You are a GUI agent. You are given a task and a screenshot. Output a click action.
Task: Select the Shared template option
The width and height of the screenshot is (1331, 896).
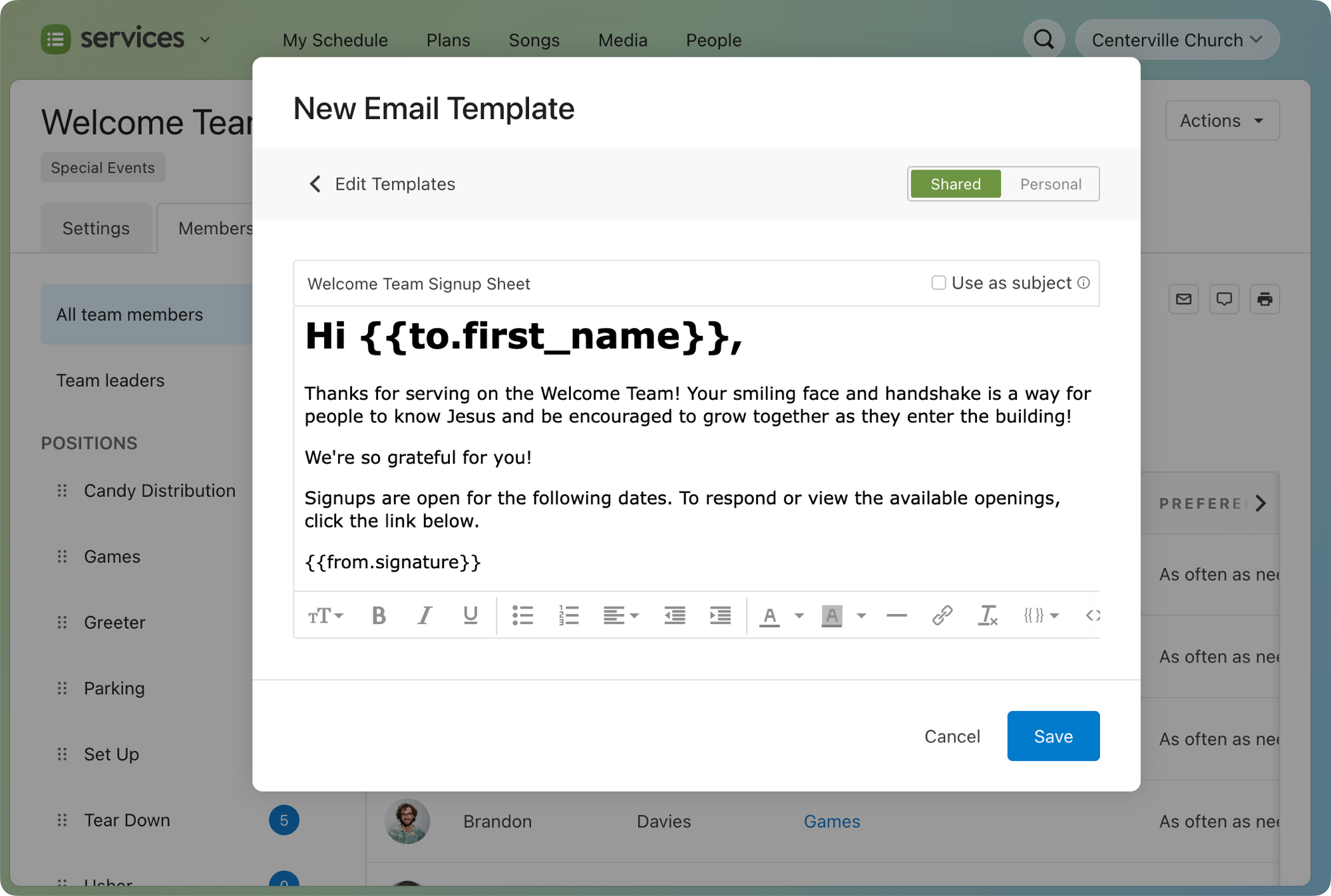[955, 184]
